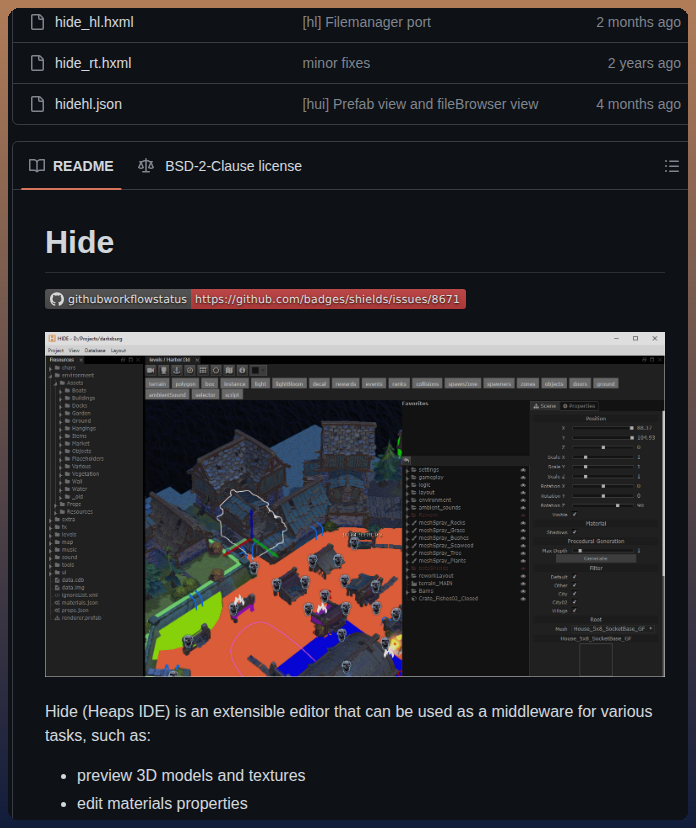Click the '4 months ago' timestamp
Image resolution: width=696 pixels, height=828 pixels.
638,105
